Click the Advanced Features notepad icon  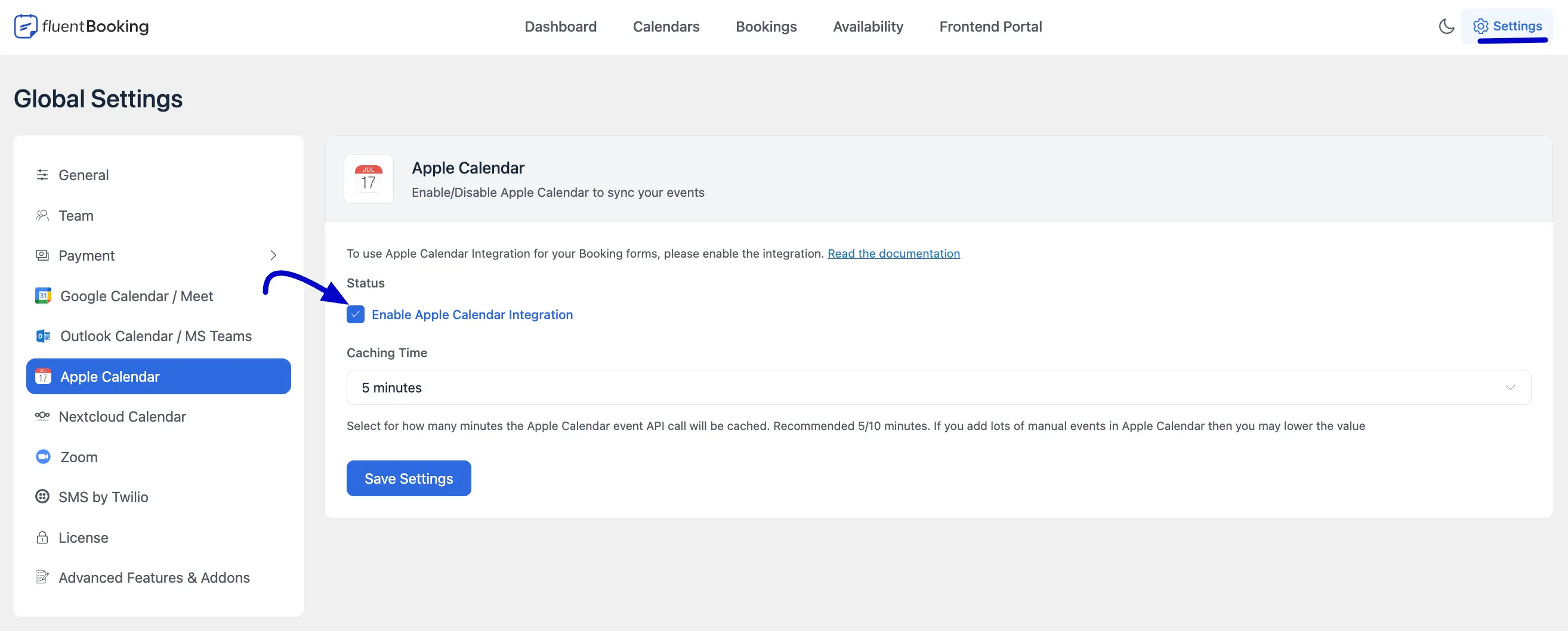pos(42,577)
